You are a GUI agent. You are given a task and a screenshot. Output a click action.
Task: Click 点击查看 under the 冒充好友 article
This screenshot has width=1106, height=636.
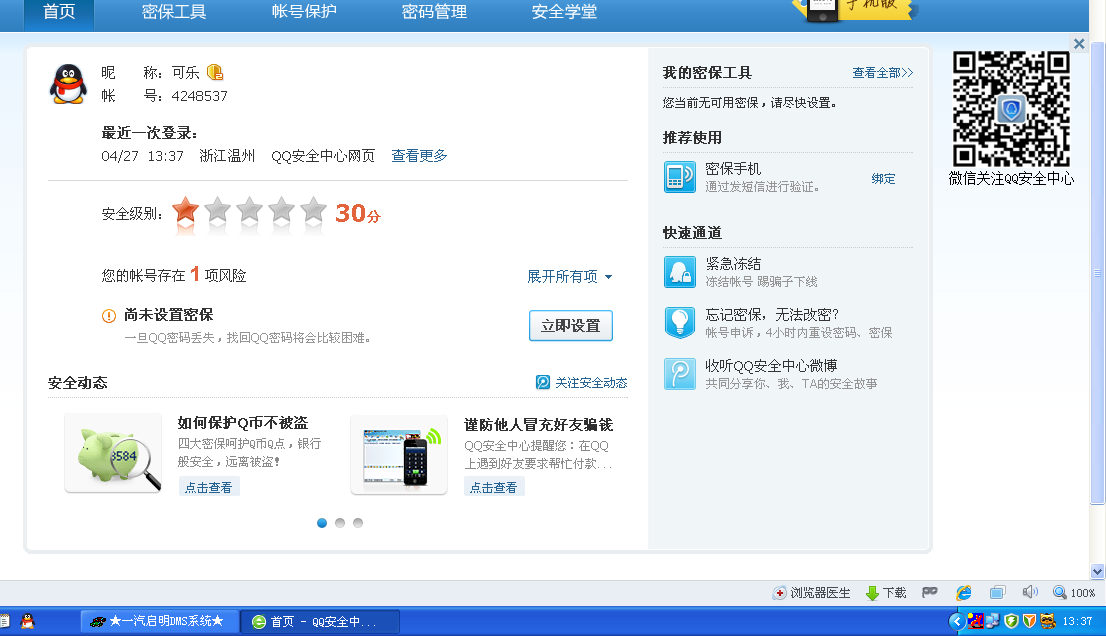[494, 487]
